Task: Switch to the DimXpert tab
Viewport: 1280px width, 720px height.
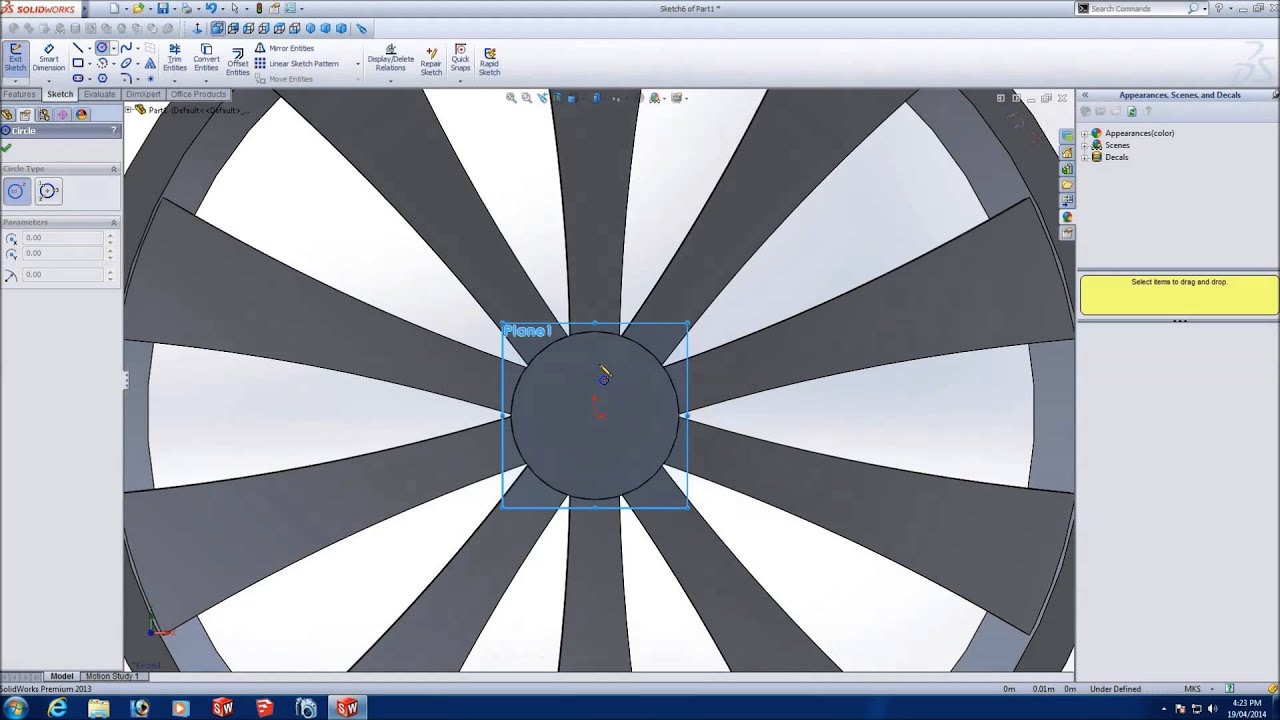Action: [x=143, y=94]
